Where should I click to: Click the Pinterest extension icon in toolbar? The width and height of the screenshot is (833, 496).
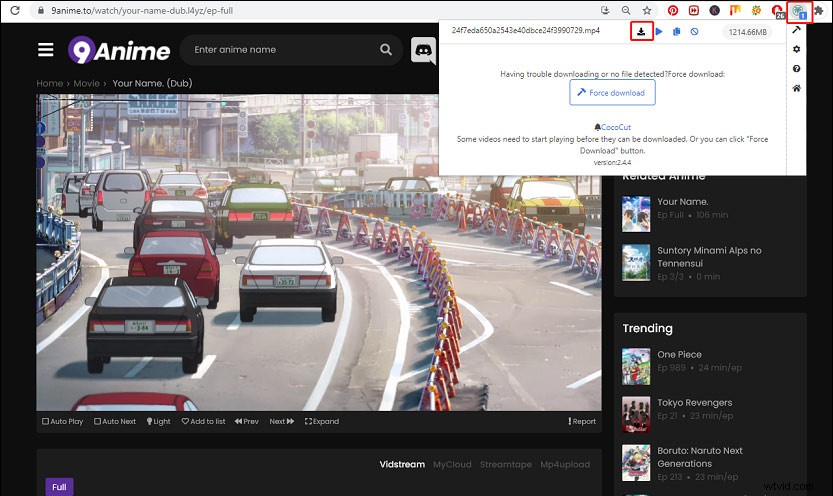[672, 10]
